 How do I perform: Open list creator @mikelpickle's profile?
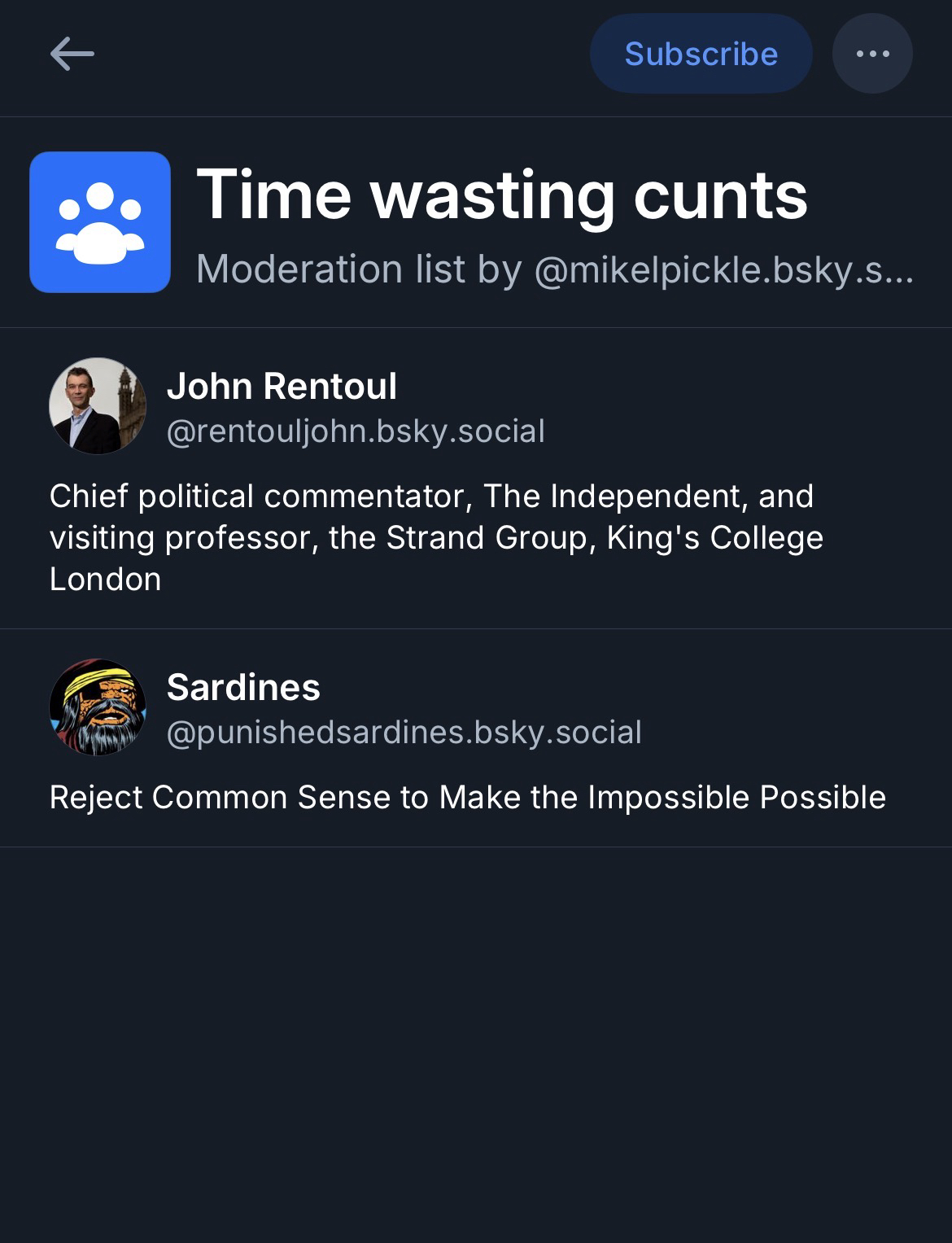point(723,269)
